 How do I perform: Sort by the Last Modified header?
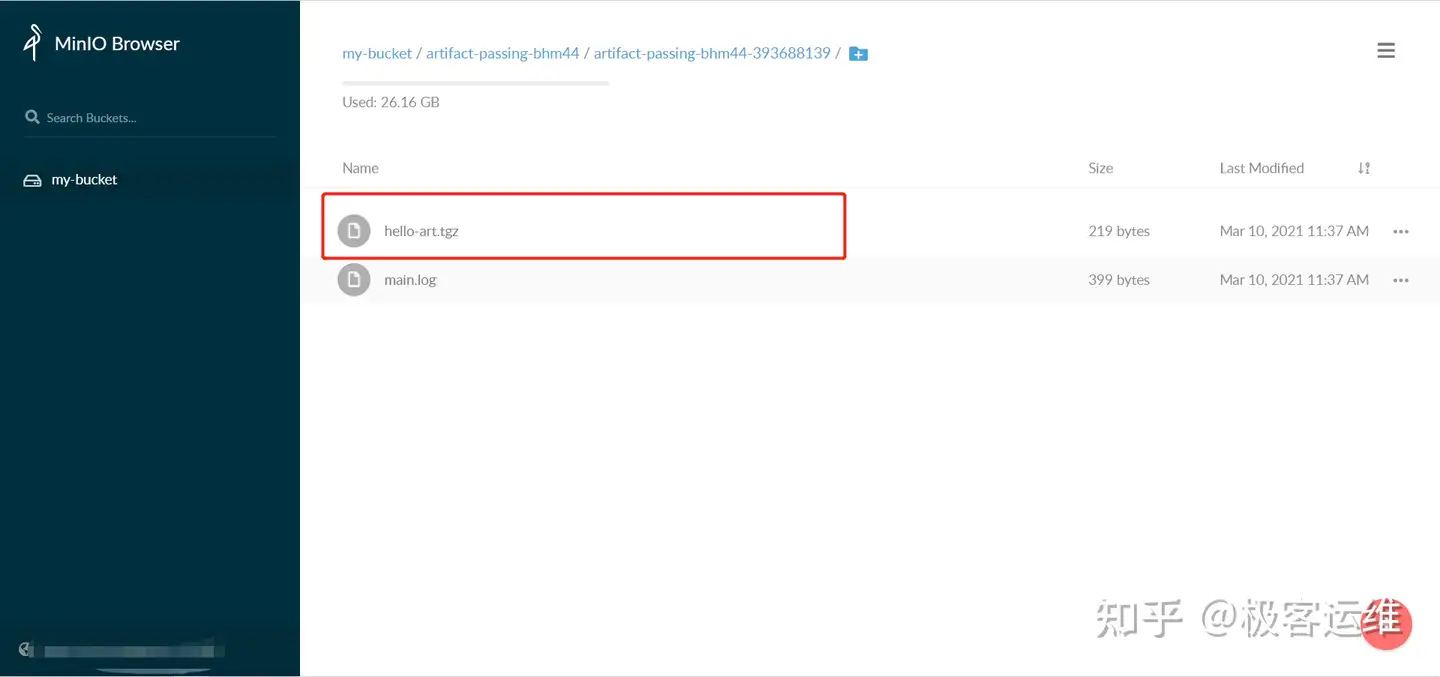pyautogui.click(x=1262, y=168)
